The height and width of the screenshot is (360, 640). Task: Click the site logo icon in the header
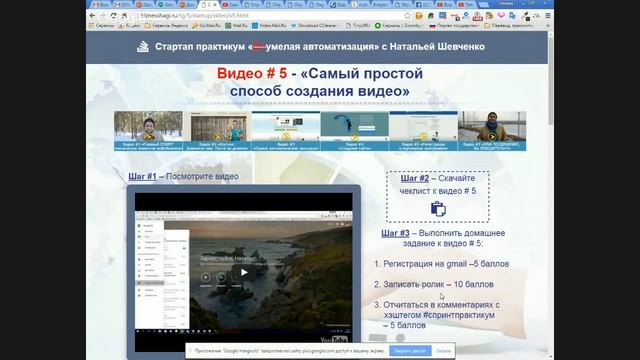coord(142,47)
